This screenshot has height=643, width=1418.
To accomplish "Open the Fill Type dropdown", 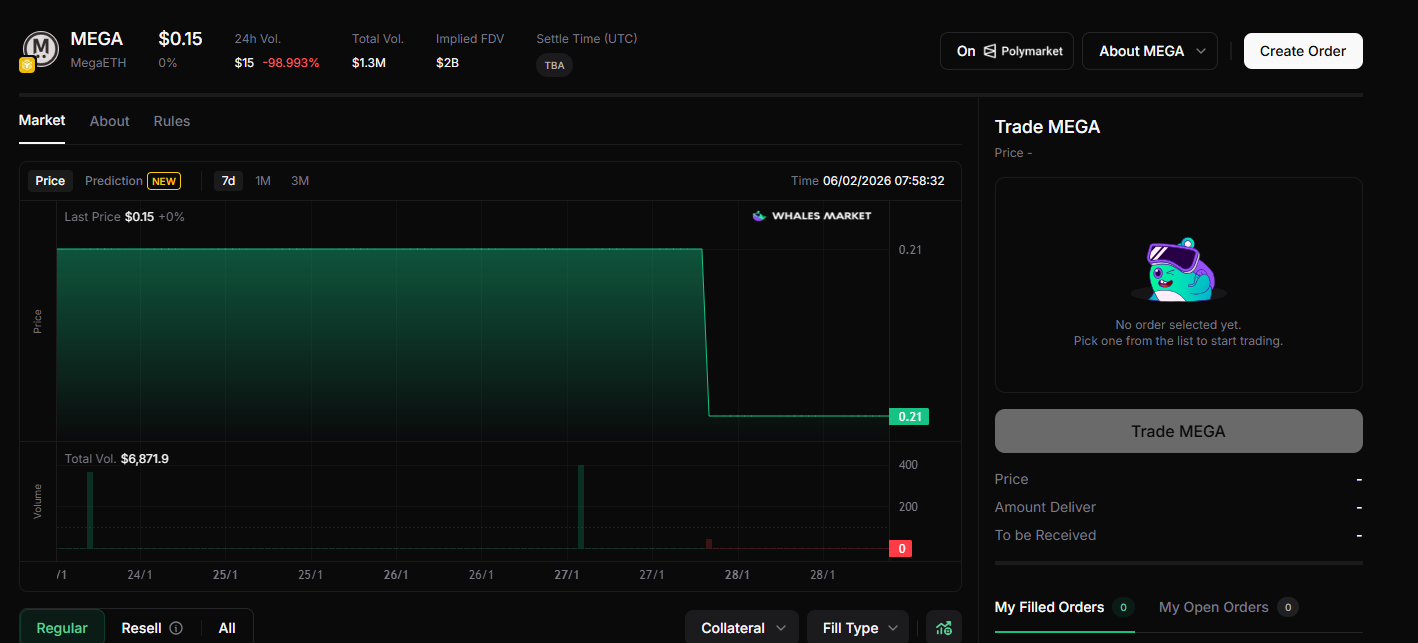I will (x=858, y=628).
